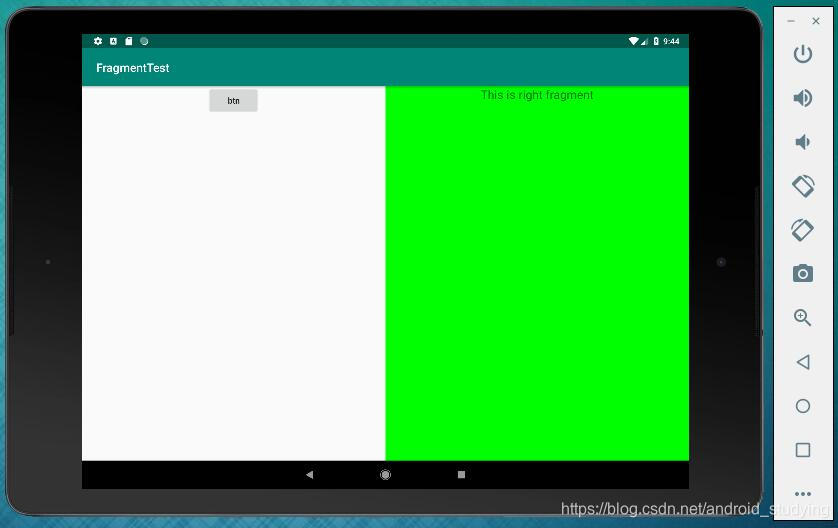
Task: Close the emulator toolbar window
Action: (x=816, y=21)
